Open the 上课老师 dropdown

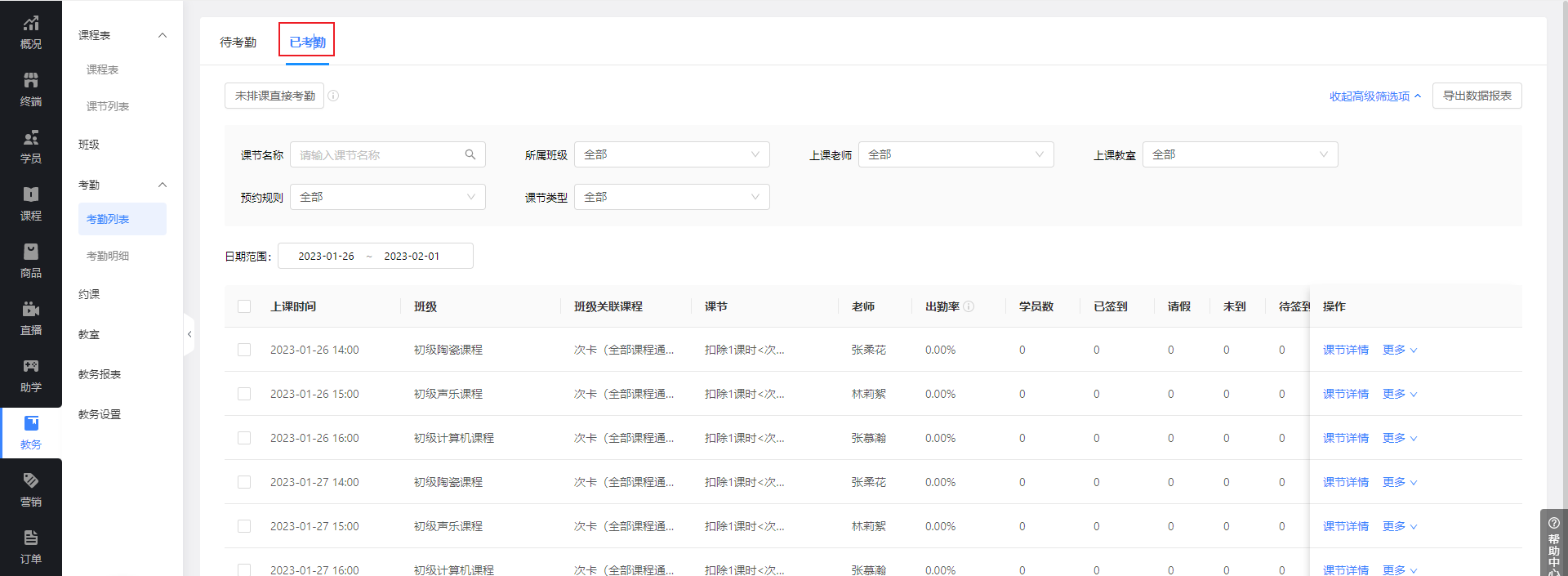point(956,154)
